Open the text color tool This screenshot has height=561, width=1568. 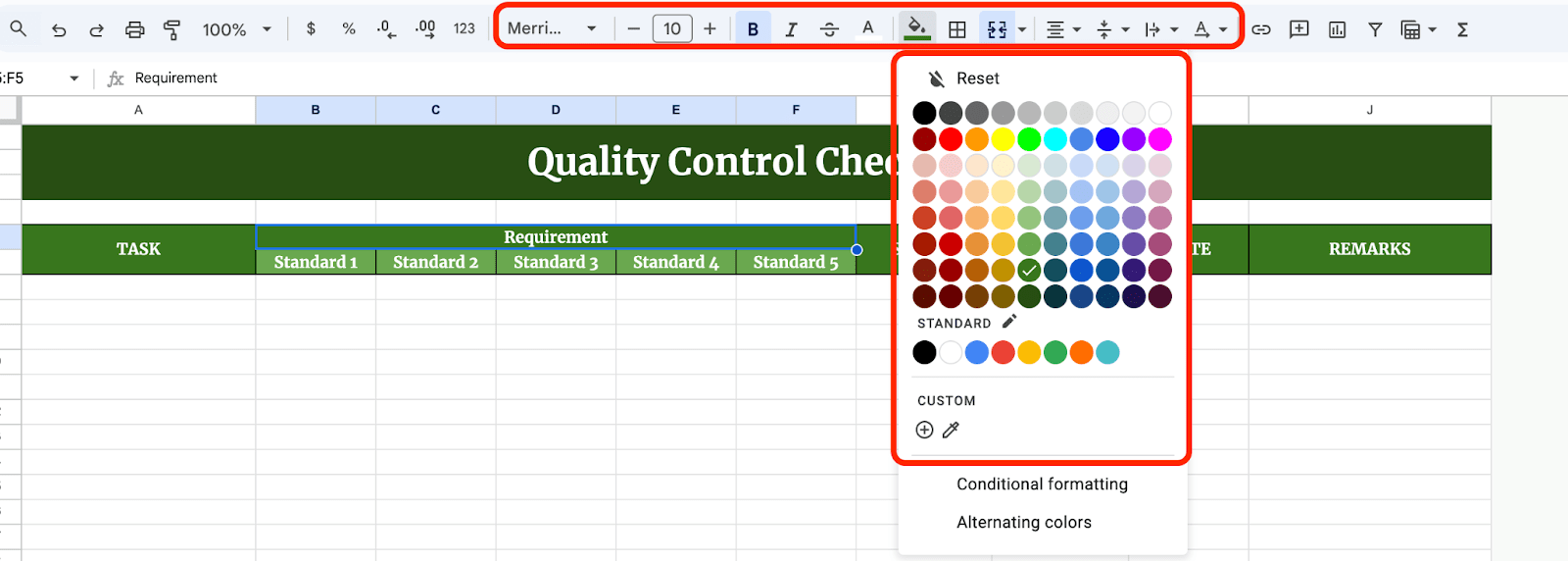[867, 28]
